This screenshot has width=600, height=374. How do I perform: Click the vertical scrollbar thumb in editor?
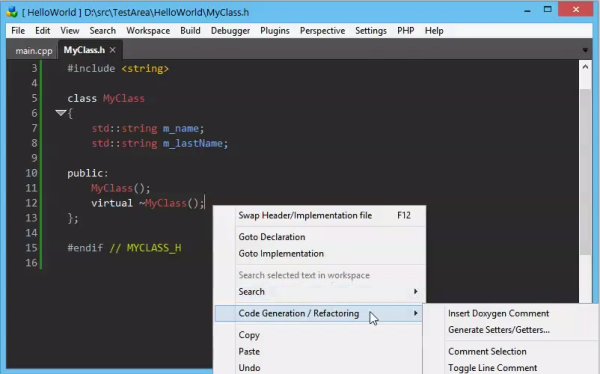click(x=585, y=171)
